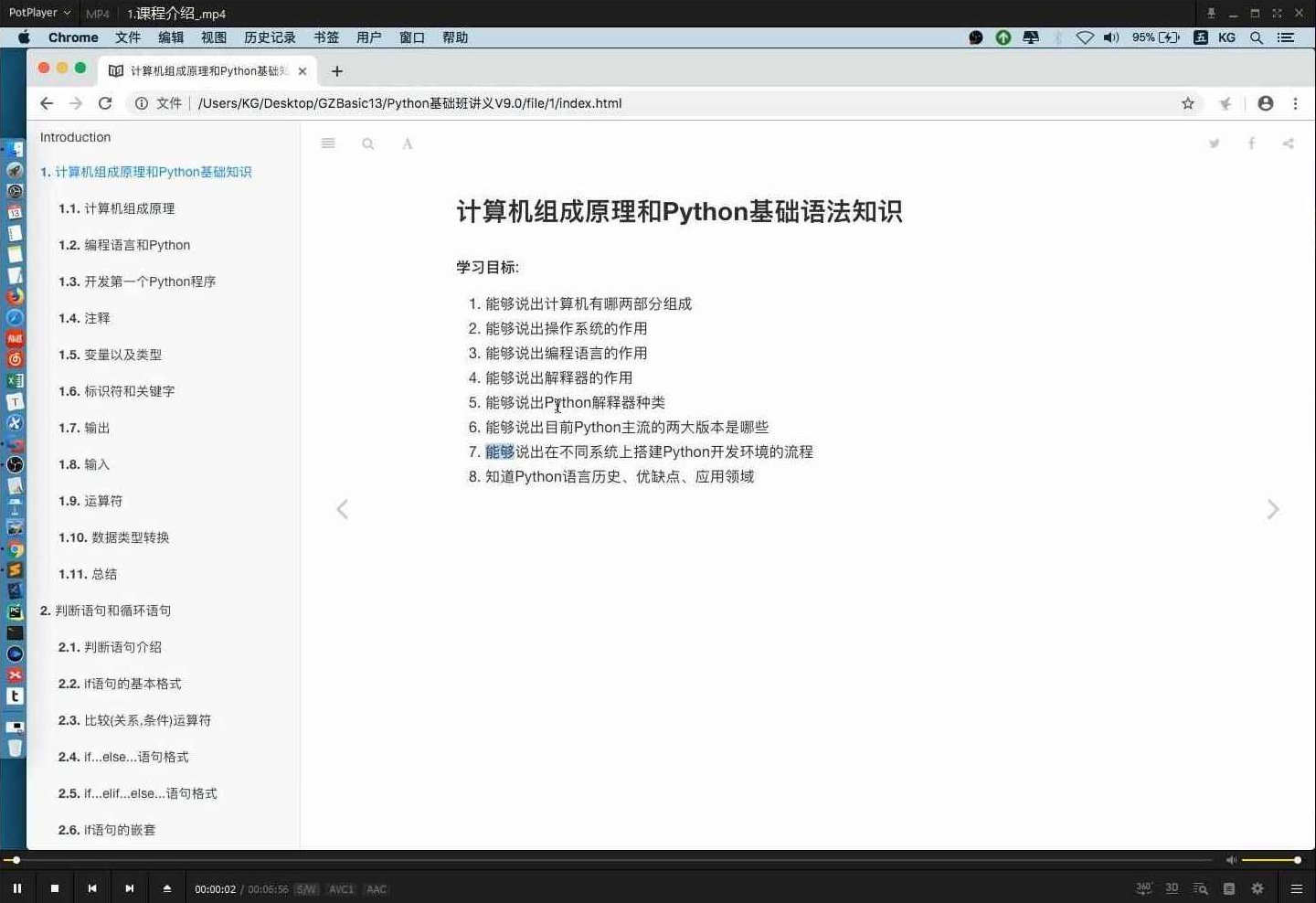Open font settings via the A icon

(407, 143)
